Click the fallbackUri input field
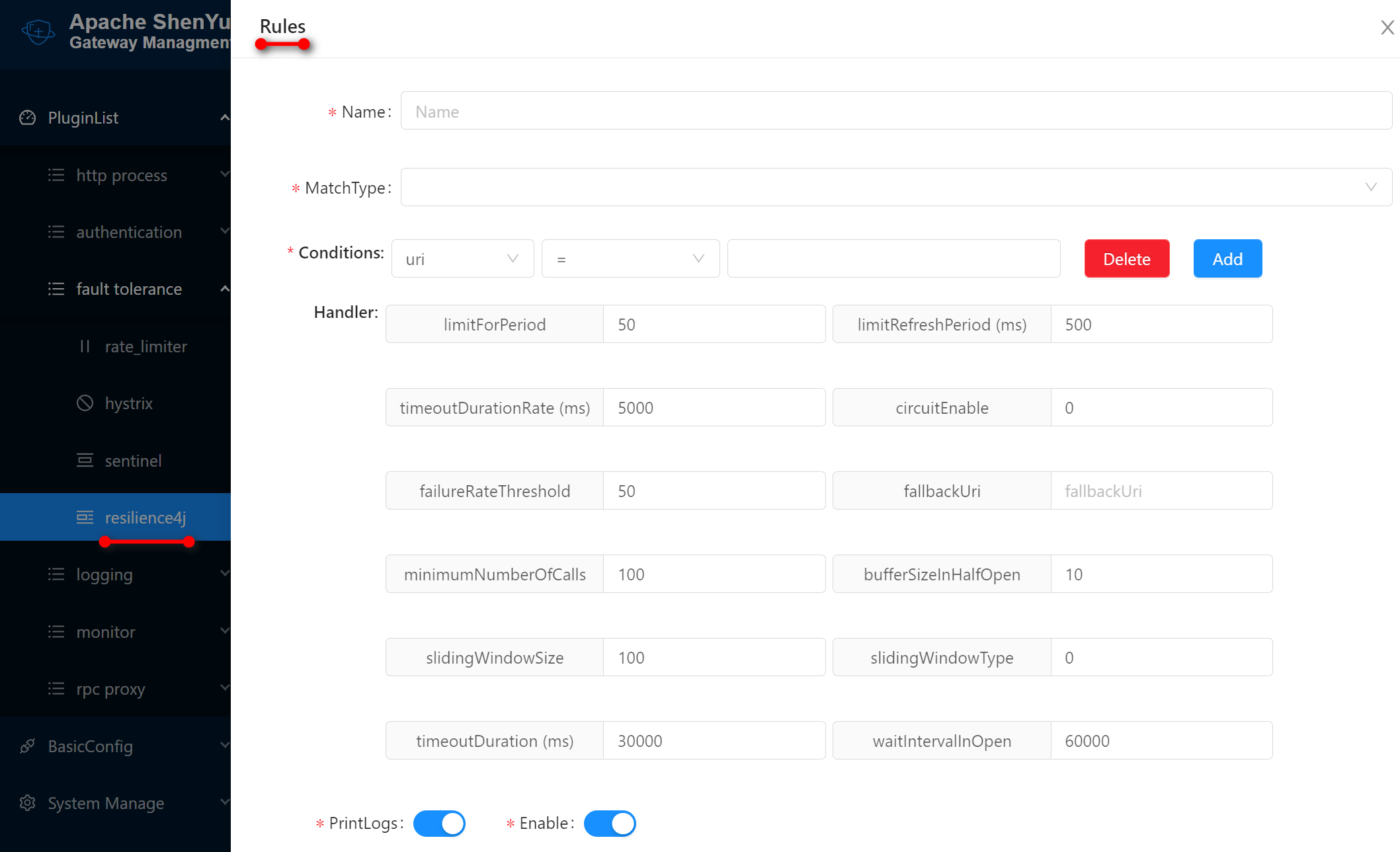1400x852 pixels. pyautogui.click(x=1161, y=491)
